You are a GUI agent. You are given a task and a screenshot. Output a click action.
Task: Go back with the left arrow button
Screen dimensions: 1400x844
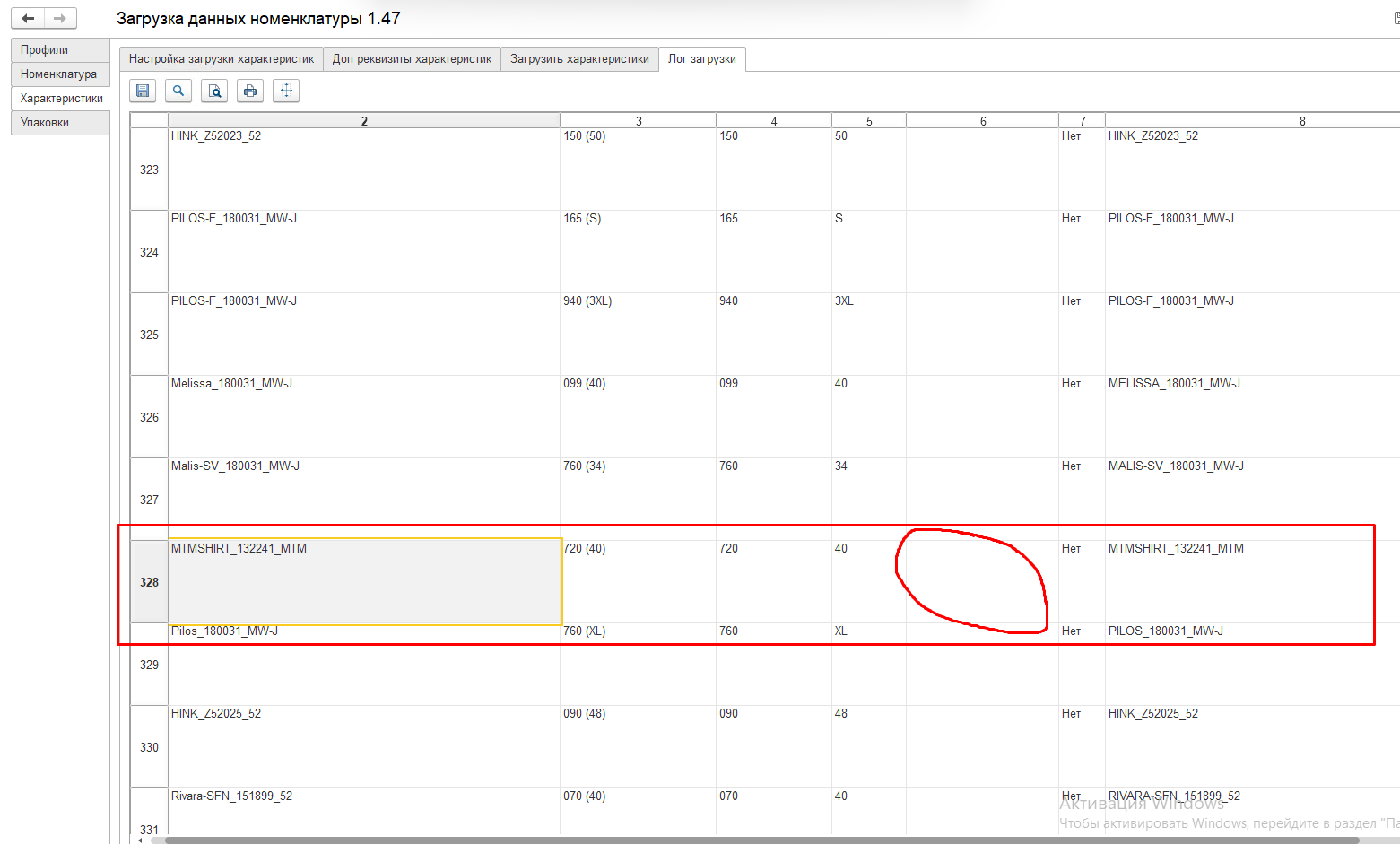pyautogui.click(x=28, y=18)
